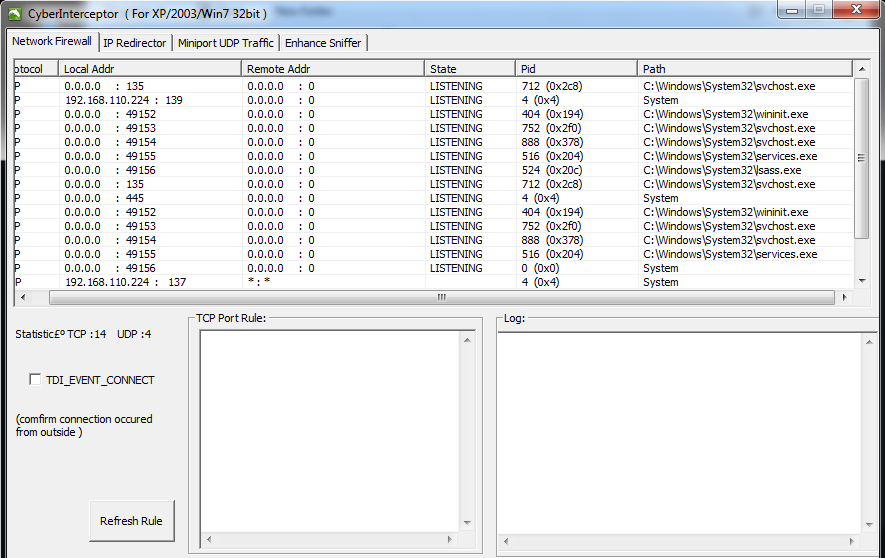Click connection list horizontal scroll right arrow
Image resolution: width=885 pixels, height=558 pixels.
coord(844,297)
